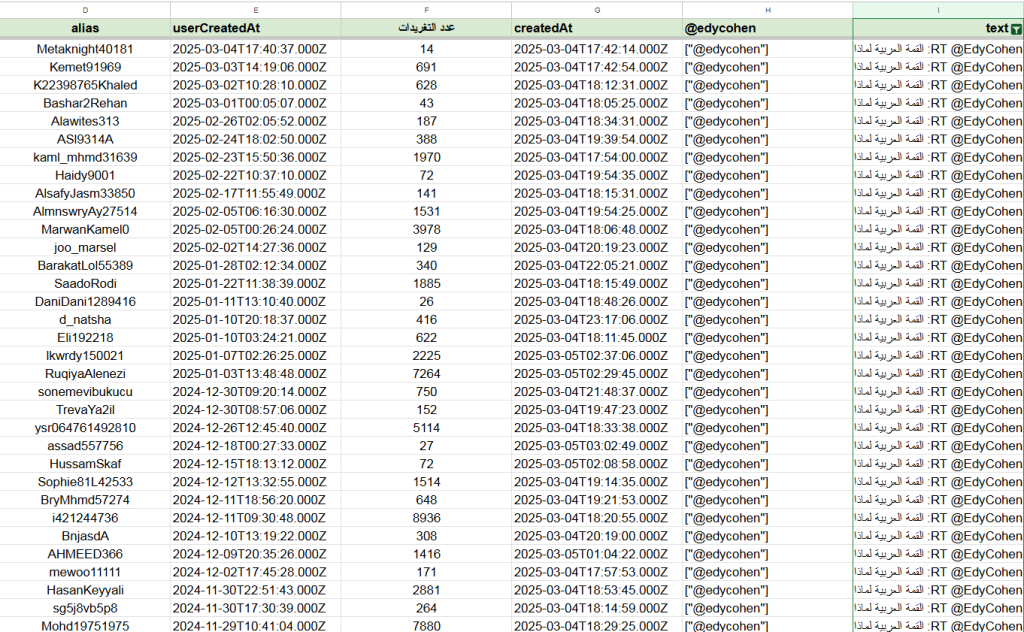Screen dimensions: 1024x632
Task: Open the filter icon in text column header
Action: click(1016, 30)
